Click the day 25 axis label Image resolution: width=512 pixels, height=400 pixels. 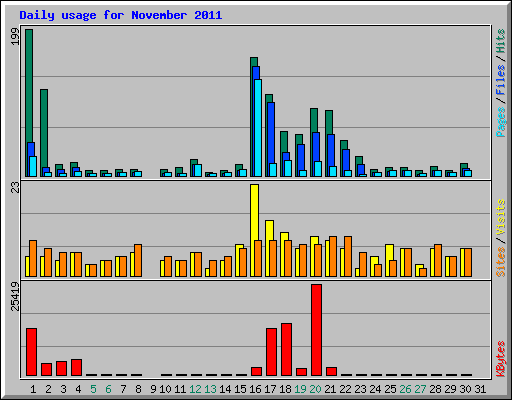point(390,389)
